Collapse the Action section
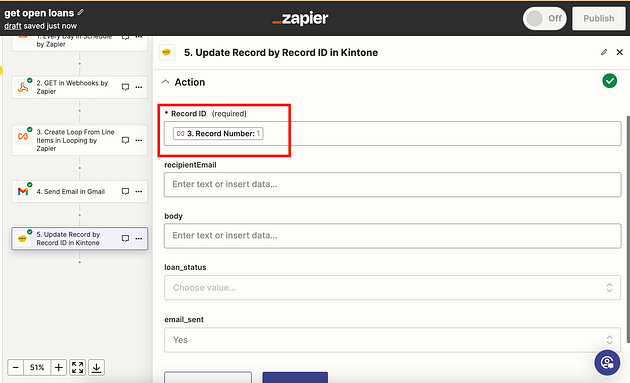Screen dimensions: 630x383 (165, 82)
